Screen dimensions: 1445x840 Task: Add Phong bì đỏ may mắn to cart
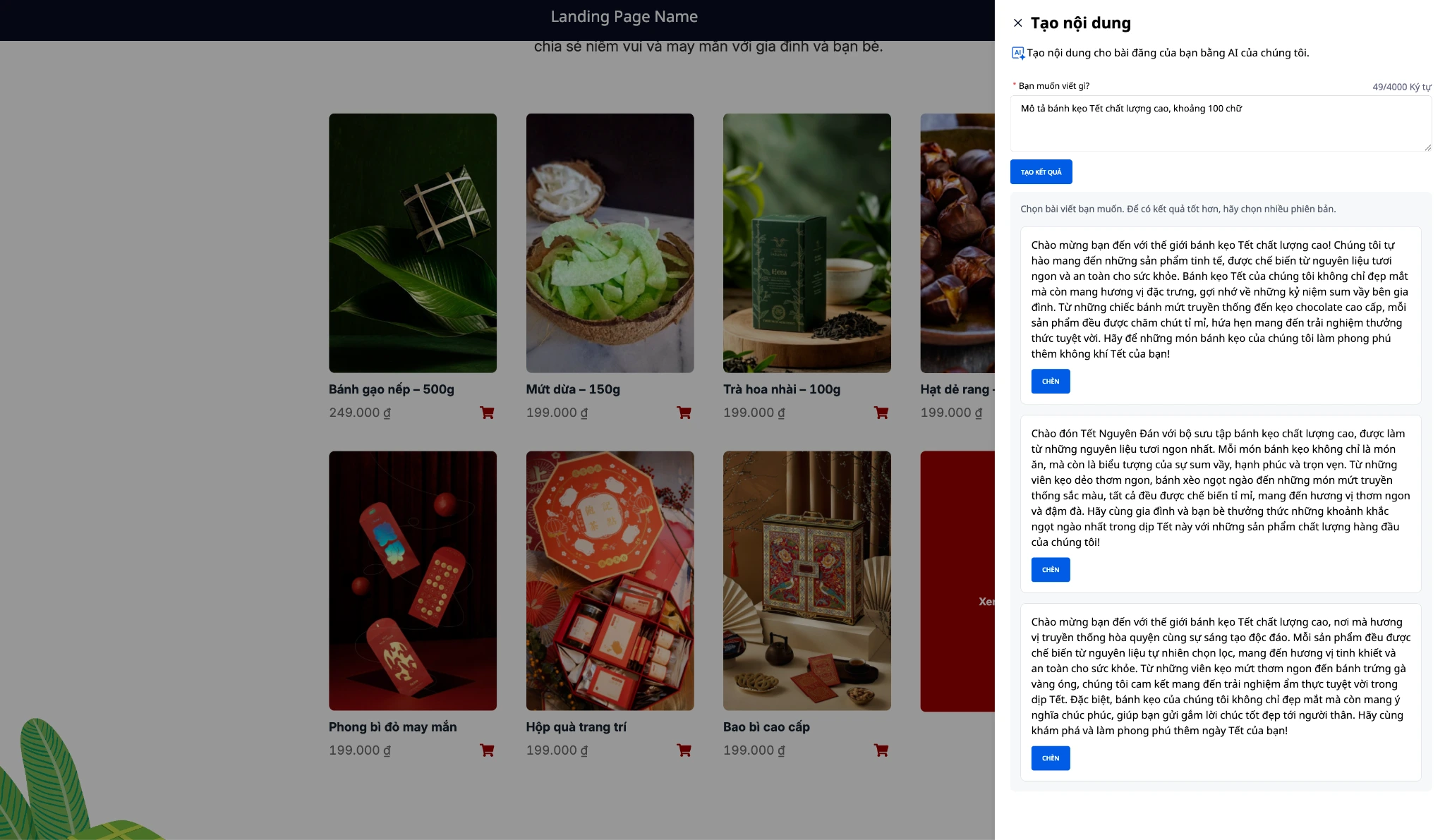487,750
